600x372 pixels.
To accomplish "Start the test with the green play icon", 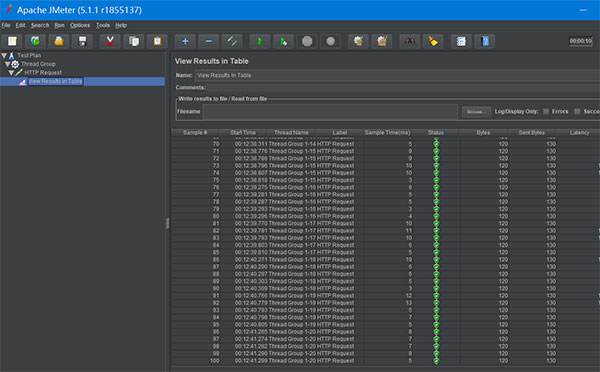I will pos(260,41).
